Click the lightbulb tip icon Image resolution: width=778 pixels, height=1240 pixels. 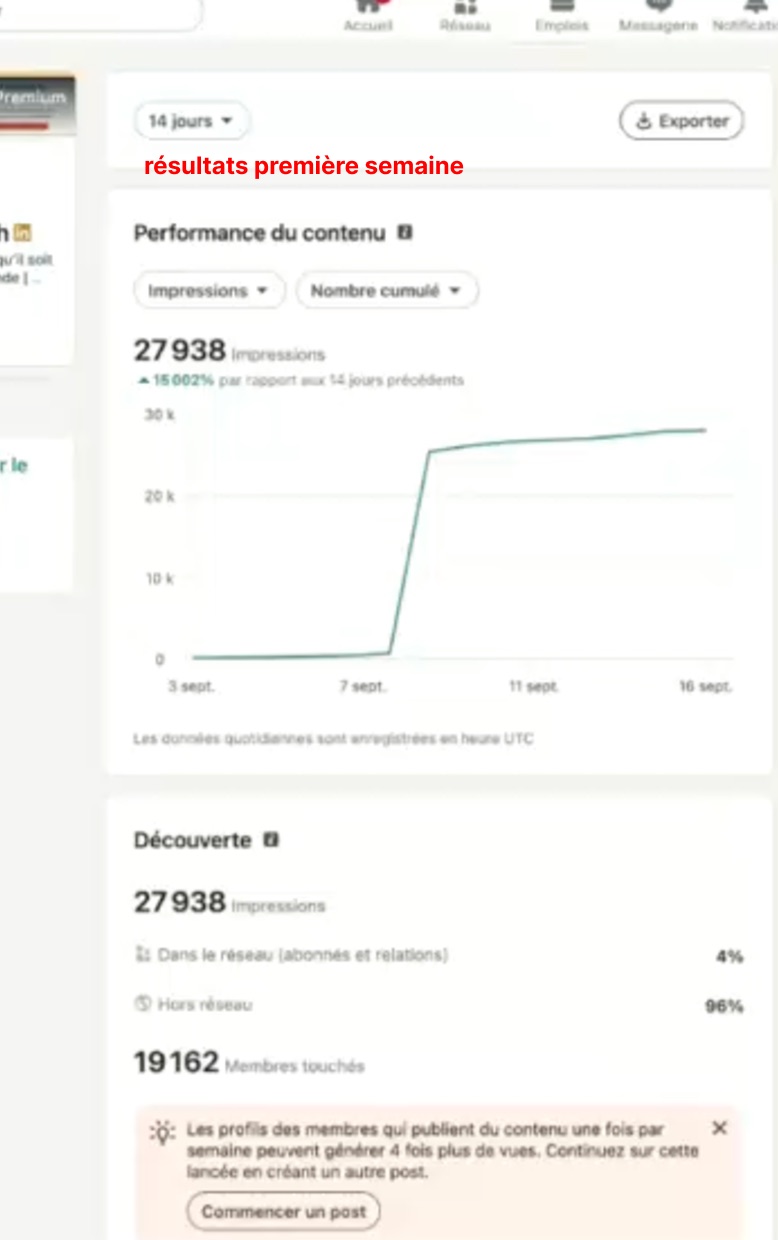[x=162, y=1132]
